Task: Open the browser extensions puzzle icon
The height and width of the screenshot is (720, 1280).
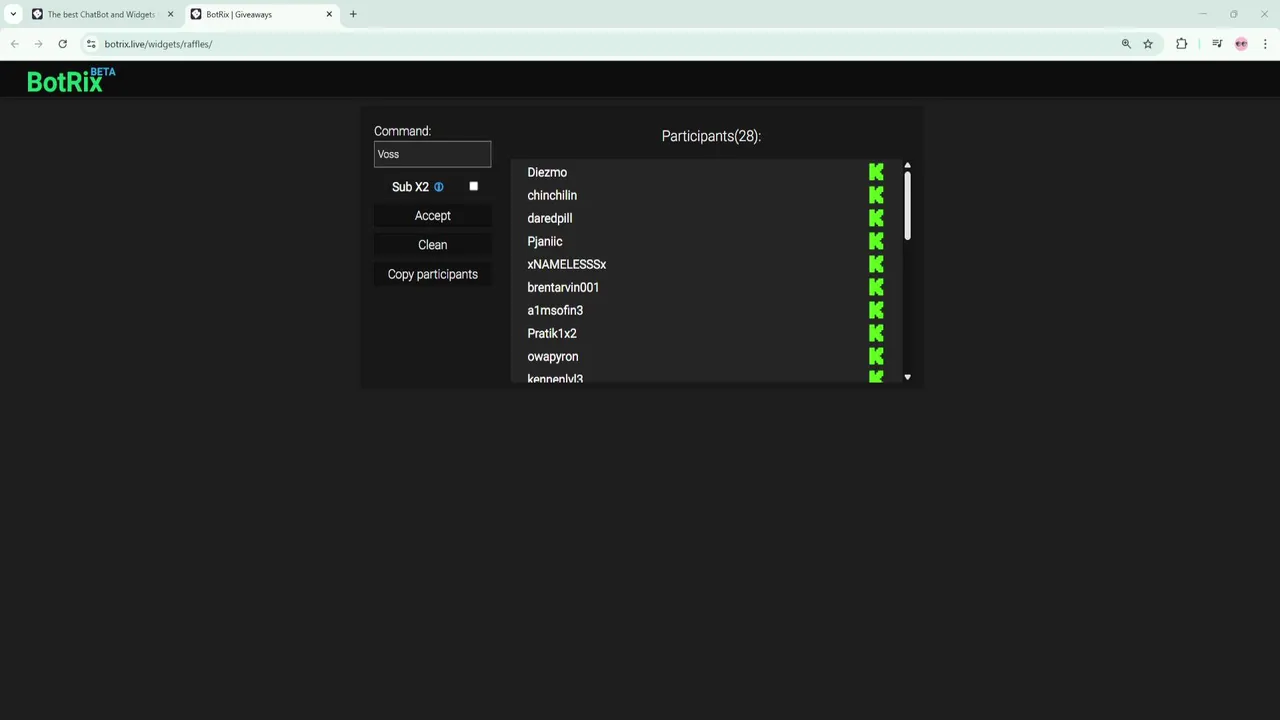Action: (x=1182, y=44)
